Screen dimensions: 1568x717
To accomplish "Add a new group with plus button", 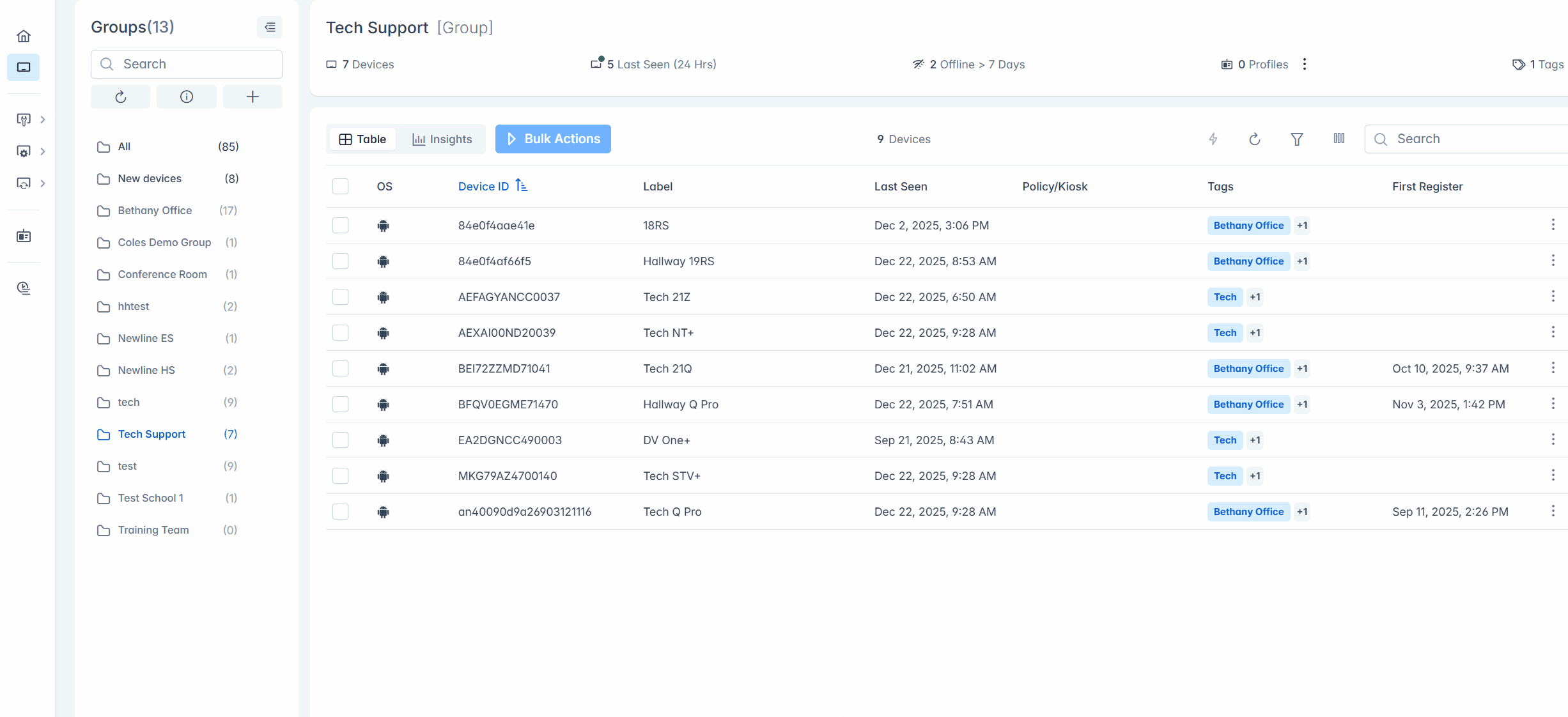I will coord(252,96).
